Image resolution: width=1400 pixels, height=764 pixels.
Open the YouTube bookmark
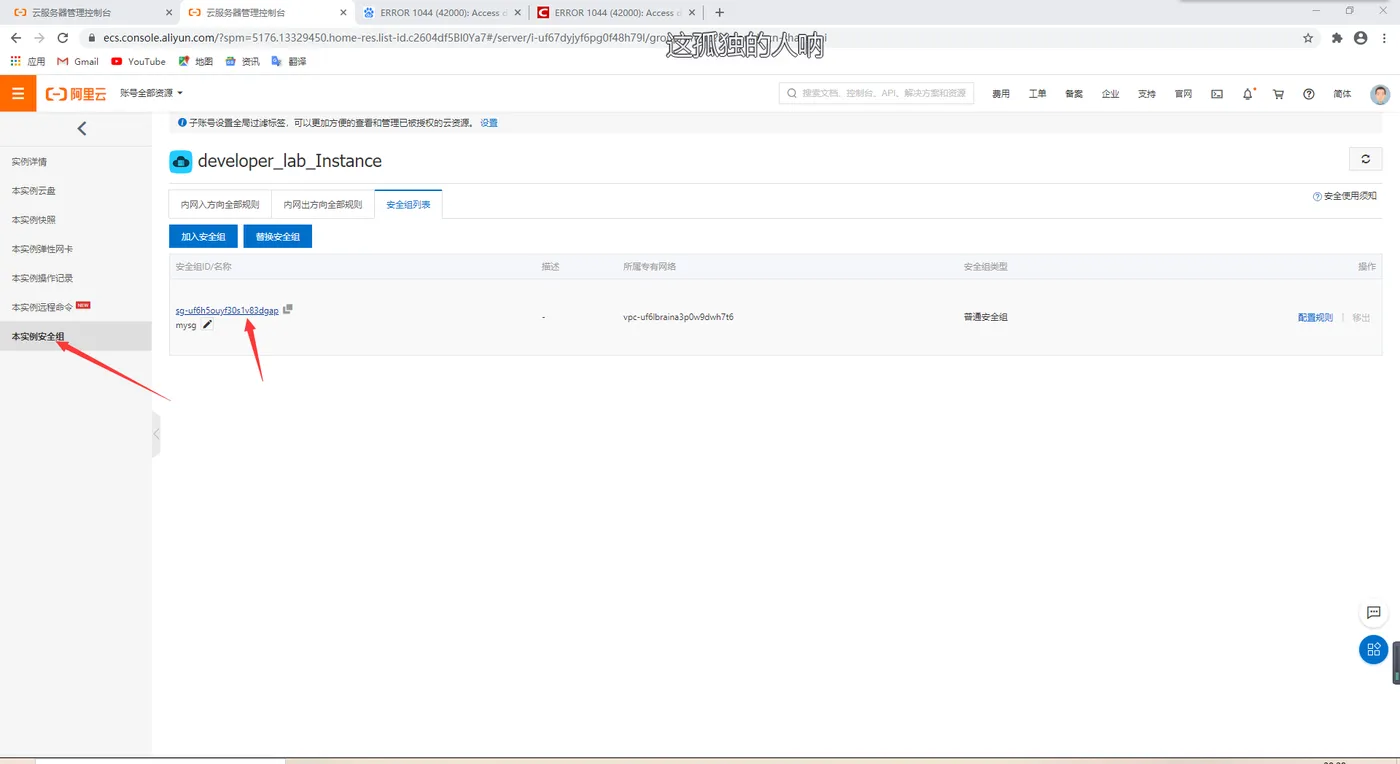click(138, 62)
